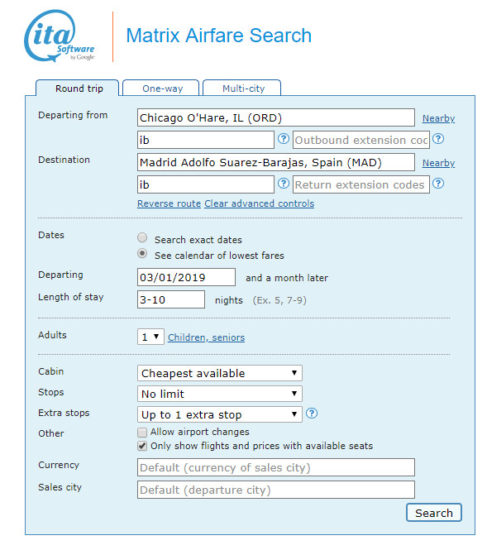
Task: Open the Adults count dropdown
Action: 151,337
